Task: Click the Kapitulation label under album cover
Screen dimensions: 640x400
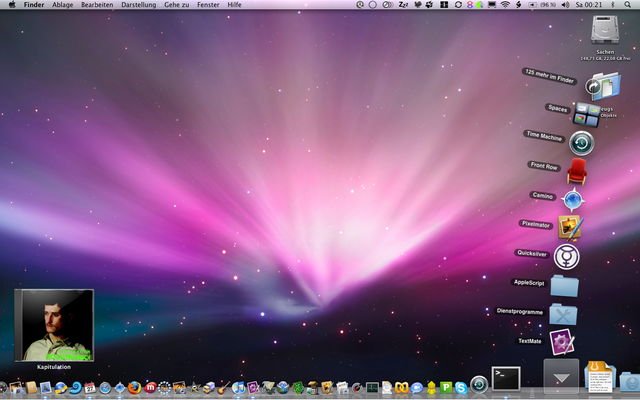Action: coord(54,367)
